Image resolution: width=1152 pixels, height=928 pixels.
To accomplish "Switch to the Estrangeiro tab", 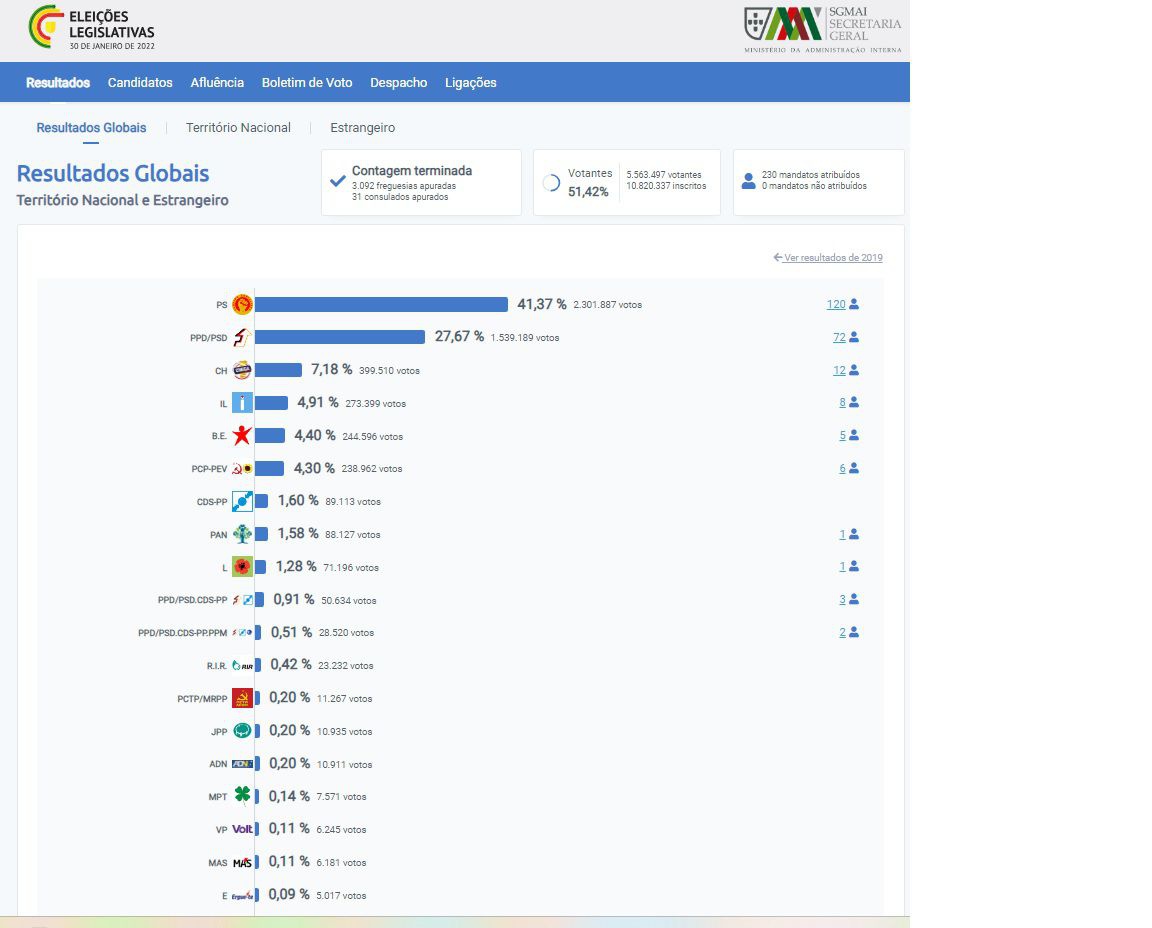I will pyautogui.click(x=362, y=128).
